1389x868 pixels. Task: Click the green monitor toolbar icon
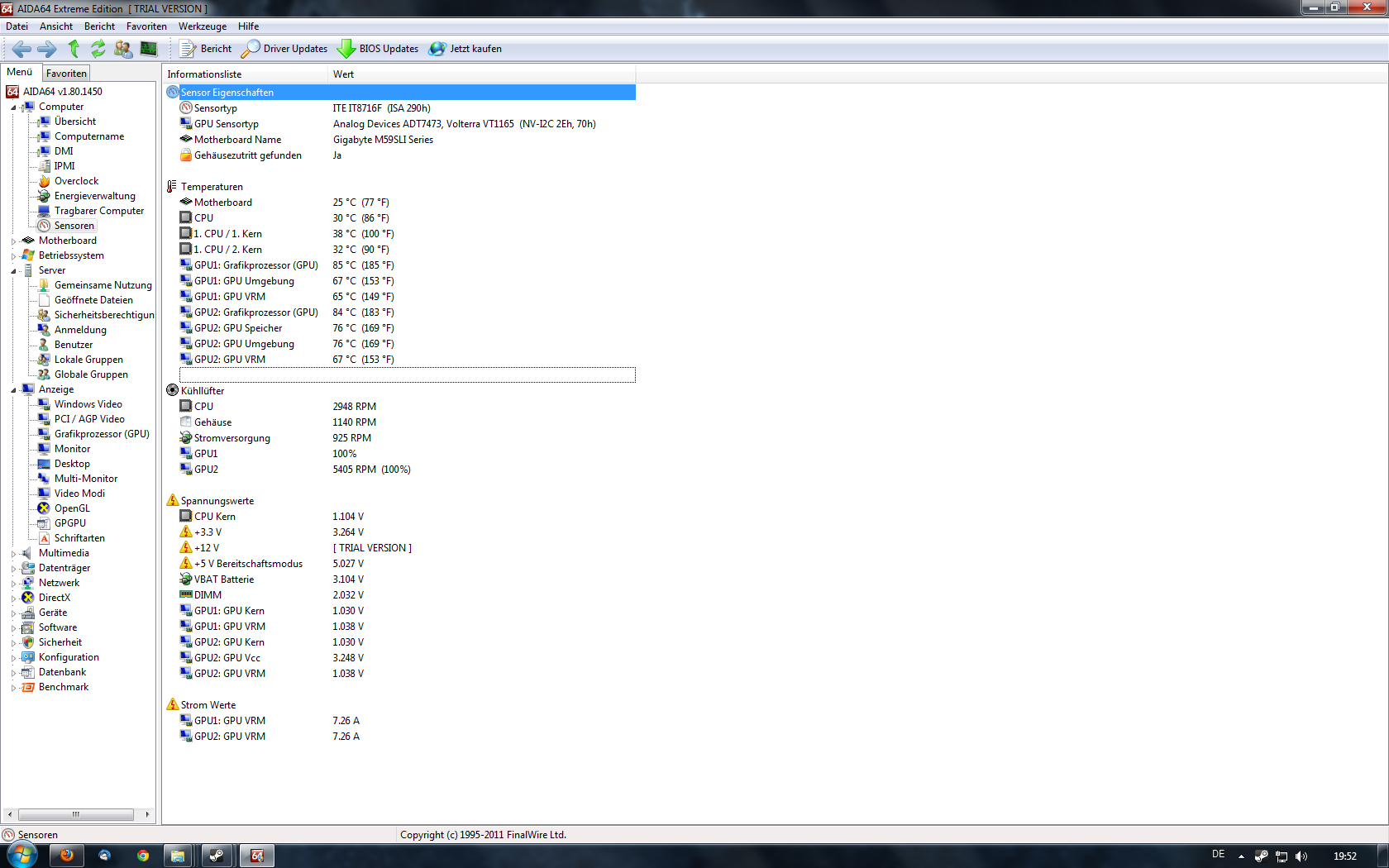[x=149, y=49]
